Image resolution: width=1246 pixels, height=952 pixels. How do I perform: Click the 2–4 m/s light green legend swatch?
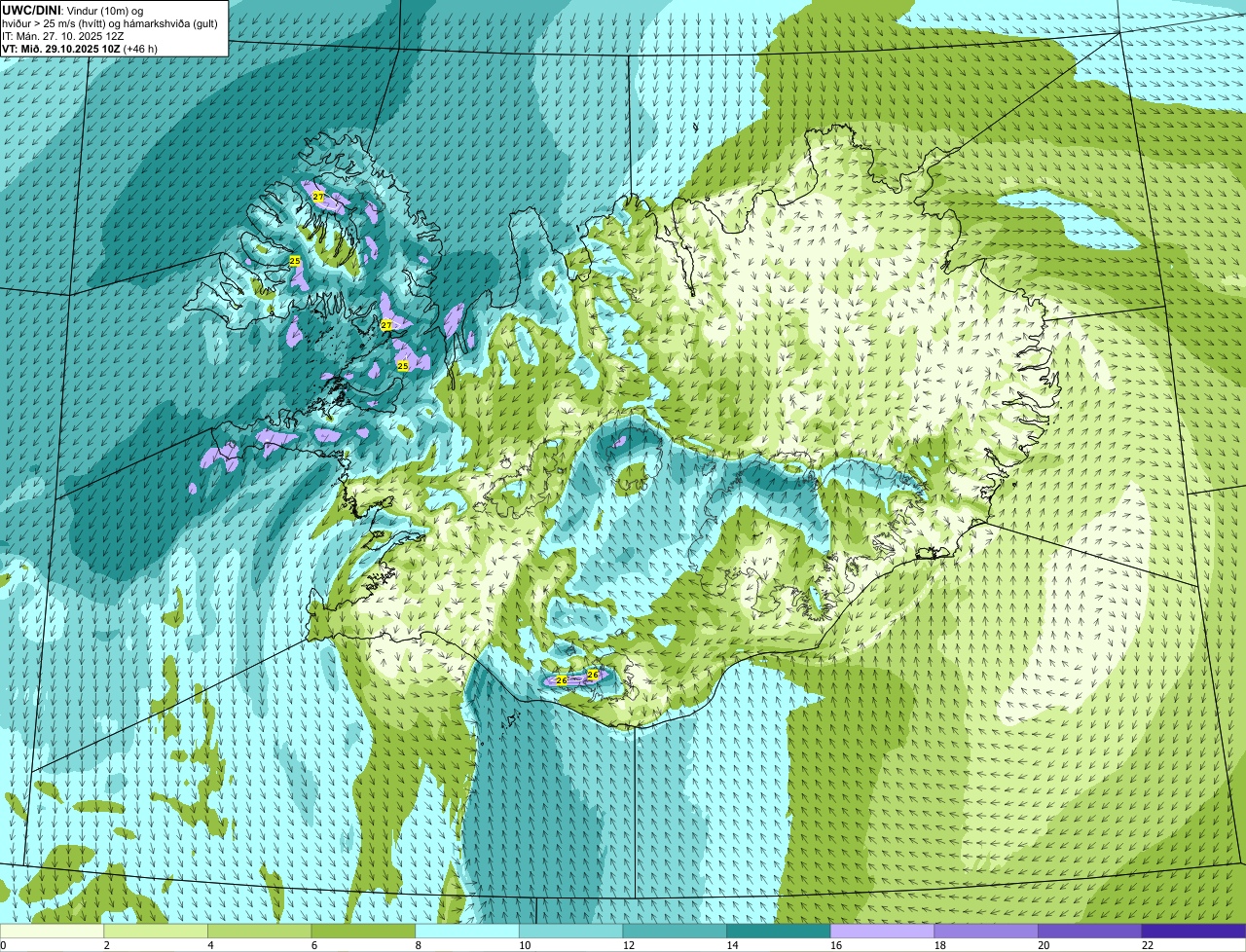point(156,931)
